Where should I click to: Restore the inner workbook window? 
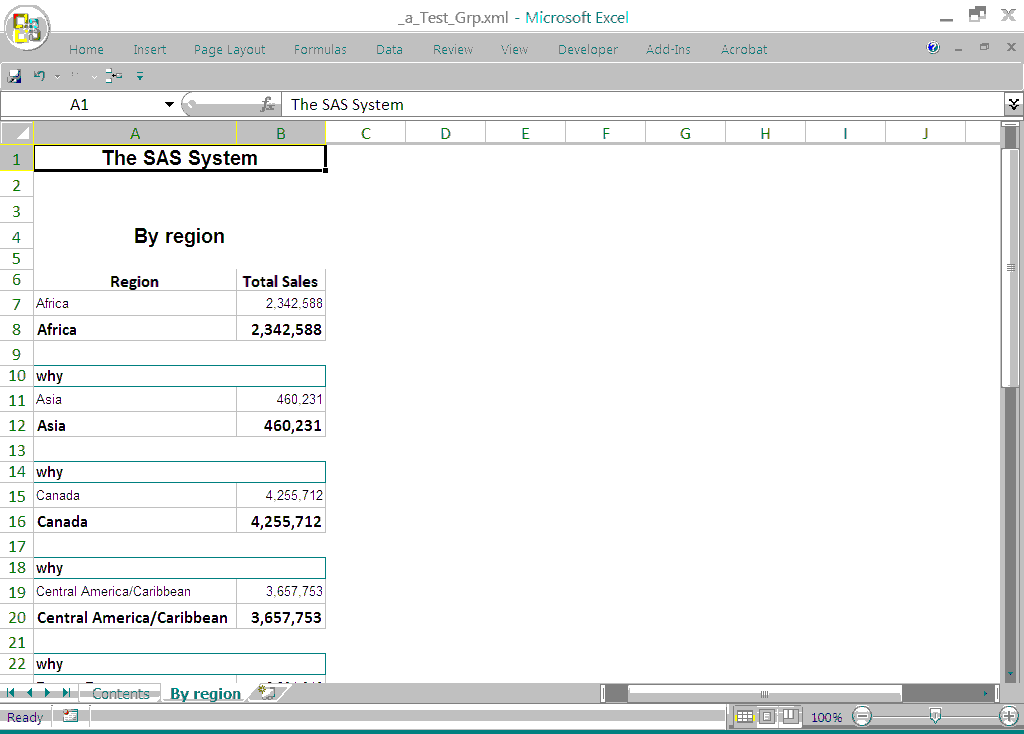984,47
